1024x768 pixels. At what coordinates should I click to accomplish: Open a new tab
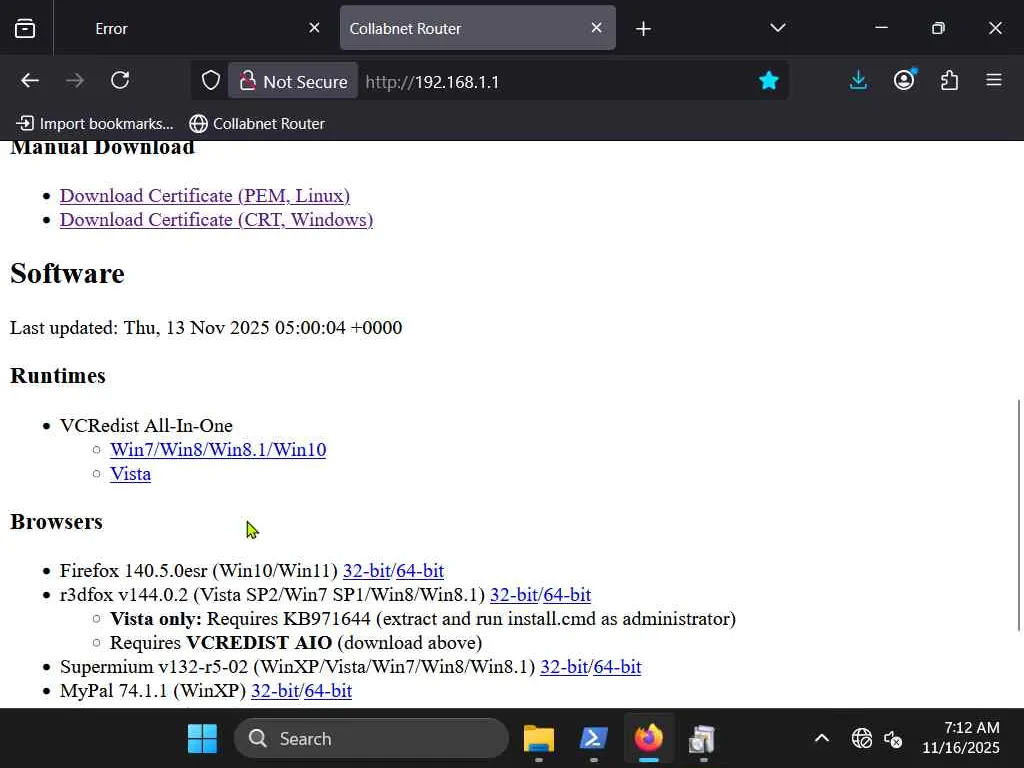[x=643, y=29]
